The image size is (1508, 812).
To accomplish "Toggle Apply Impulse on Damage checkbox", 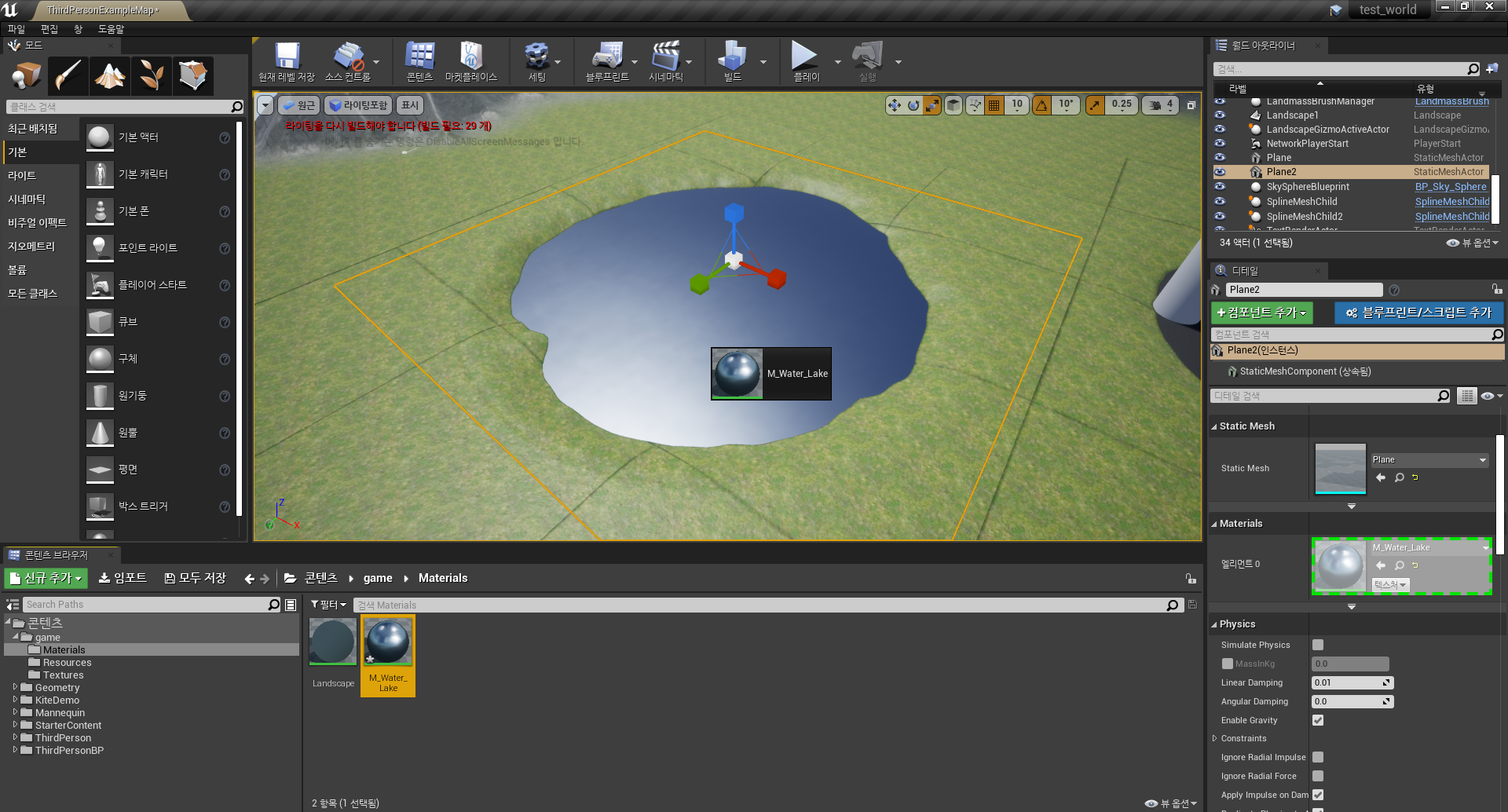I will click(x=1318, y=795).
